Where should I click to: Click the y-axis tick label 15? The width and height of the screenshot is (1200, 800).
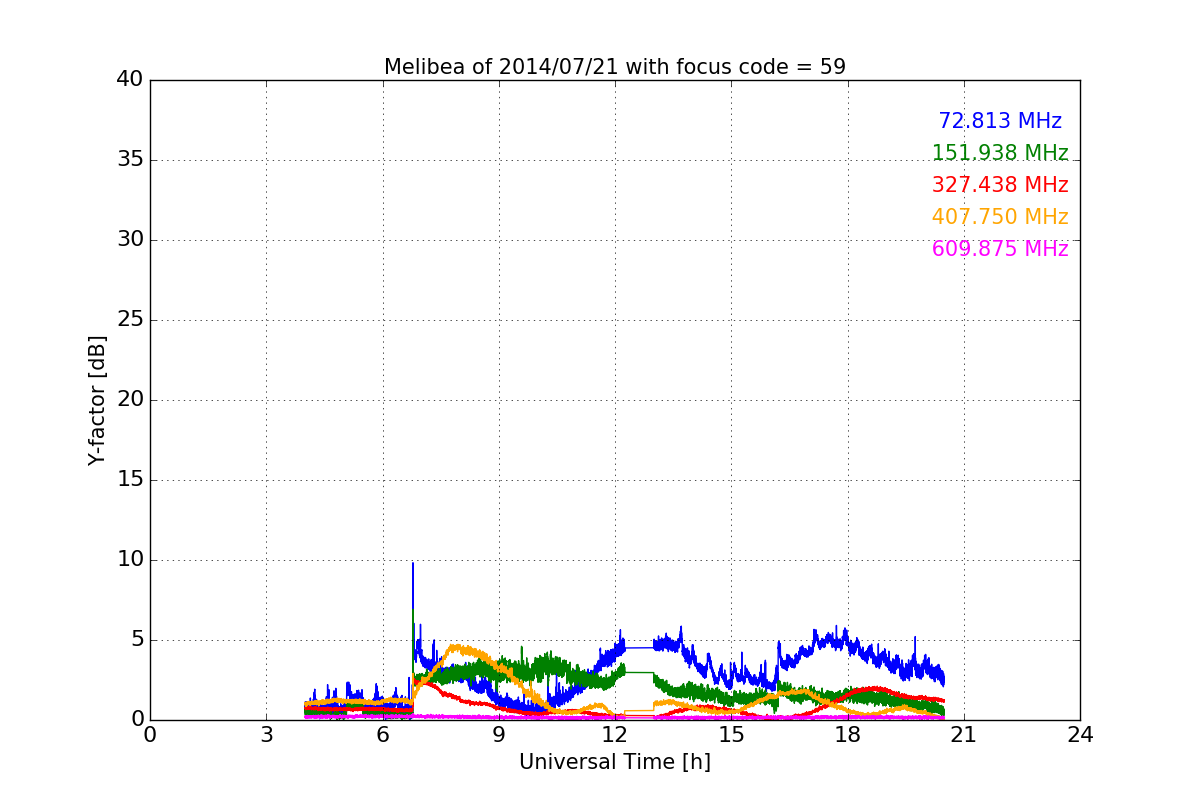pyautogui.click(x=130, y=480)
